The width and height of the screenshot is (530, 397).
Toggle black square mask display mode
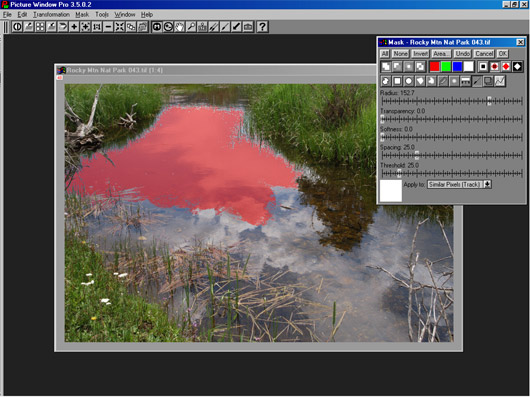(x=483, y=67)
